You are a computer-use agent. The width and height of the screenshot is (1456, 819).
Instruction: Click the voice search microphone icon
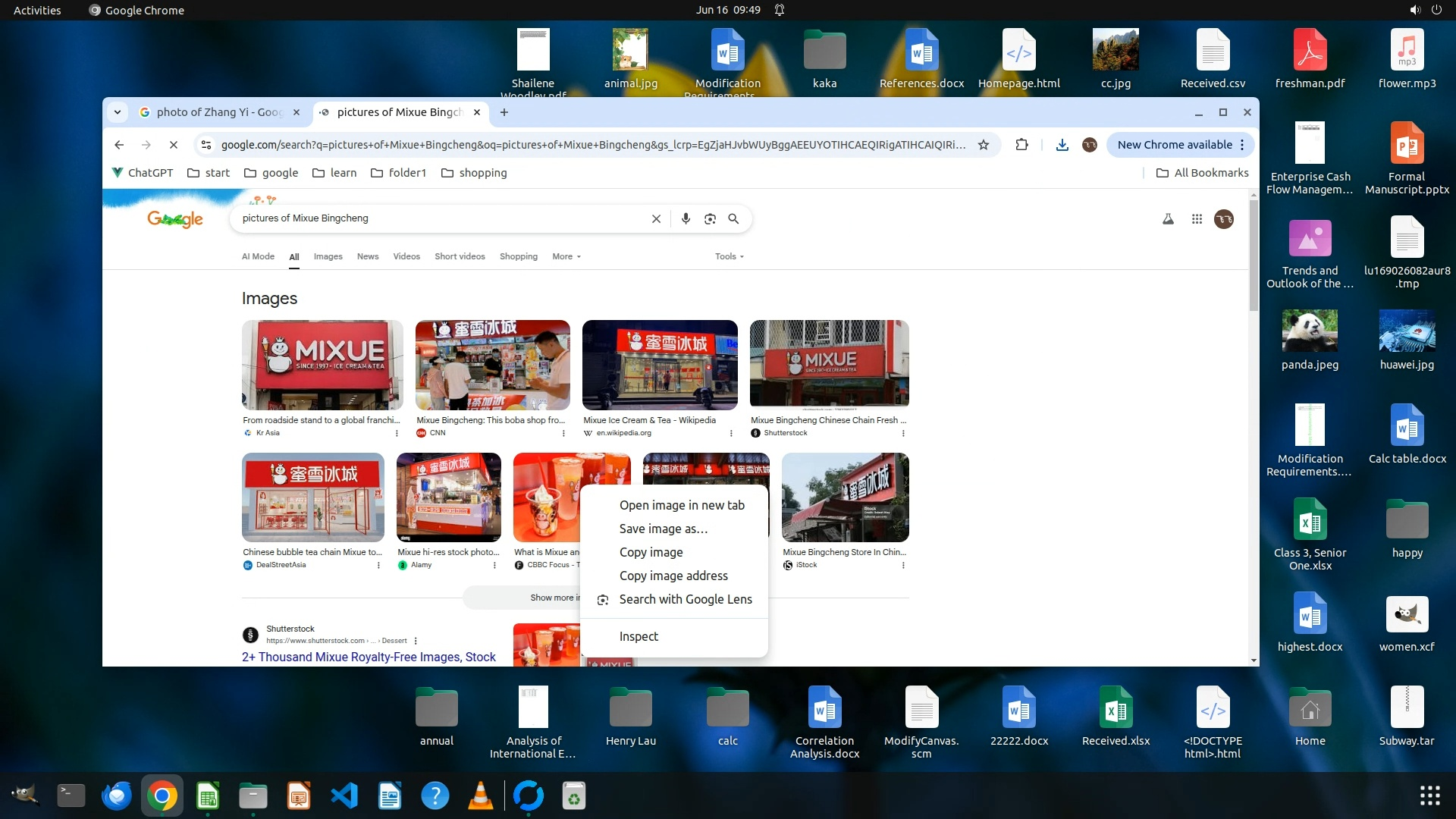click(x=686, y=218)
